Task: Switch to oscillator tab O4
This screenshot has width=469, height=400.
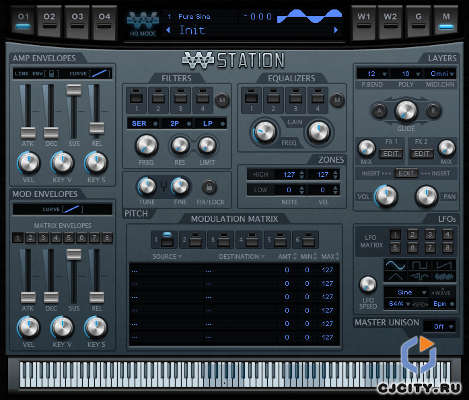Action: tap(104, 22)
